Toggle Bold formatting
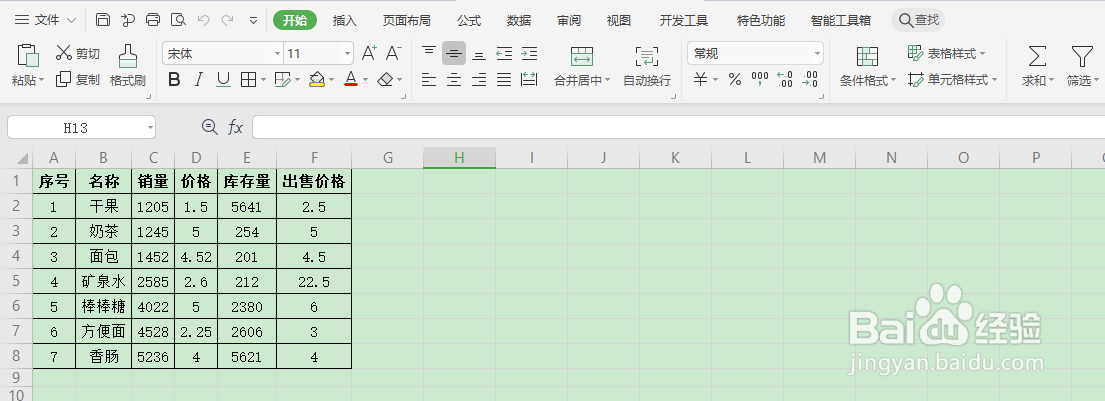Image resolution: width=1105 pixels, height=401 pixels. click(174, 80)
